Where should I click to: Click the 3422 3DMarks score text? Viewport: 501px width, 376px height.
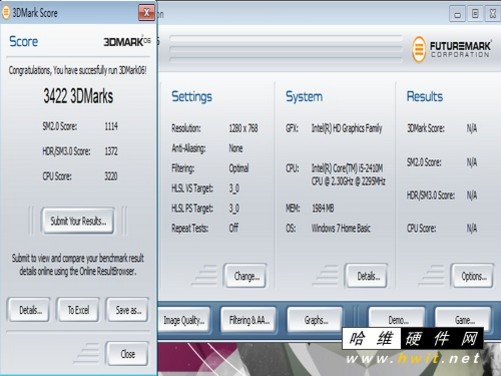78,96
